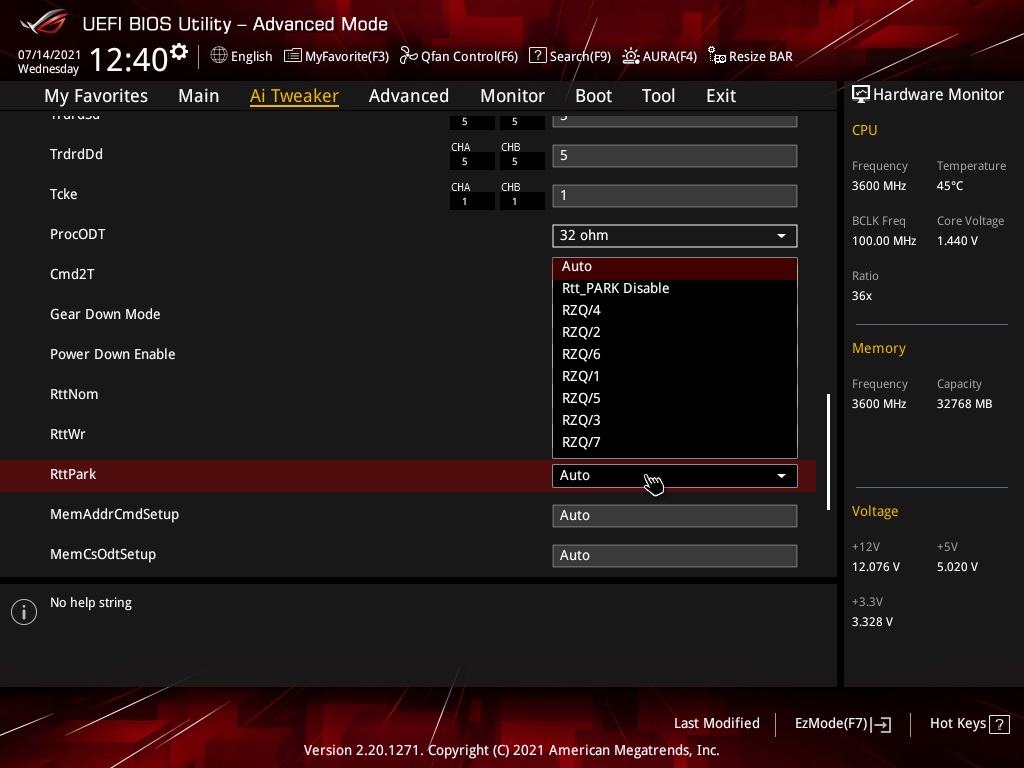Click the Tcke value field
Viewport: 1024px width, 768px height.
(x=675, y=196)
